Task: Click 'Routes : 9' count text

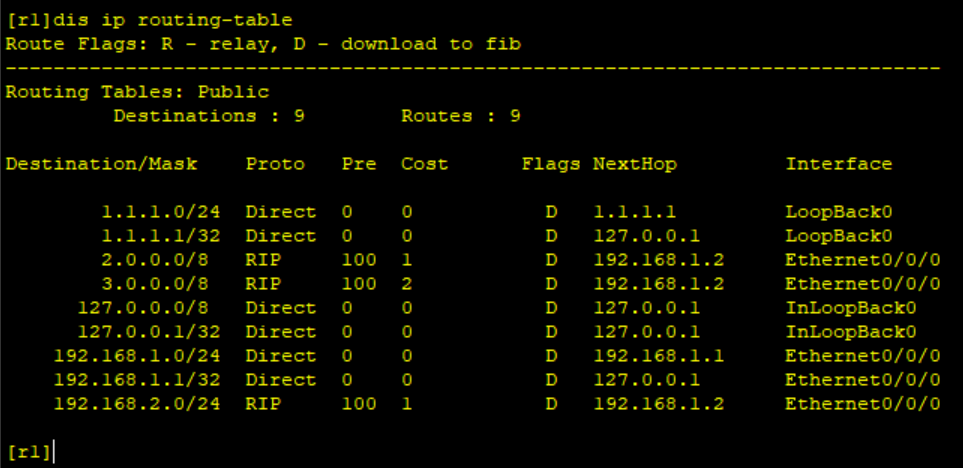Action: pyautogui.click(x=461, y=116)
